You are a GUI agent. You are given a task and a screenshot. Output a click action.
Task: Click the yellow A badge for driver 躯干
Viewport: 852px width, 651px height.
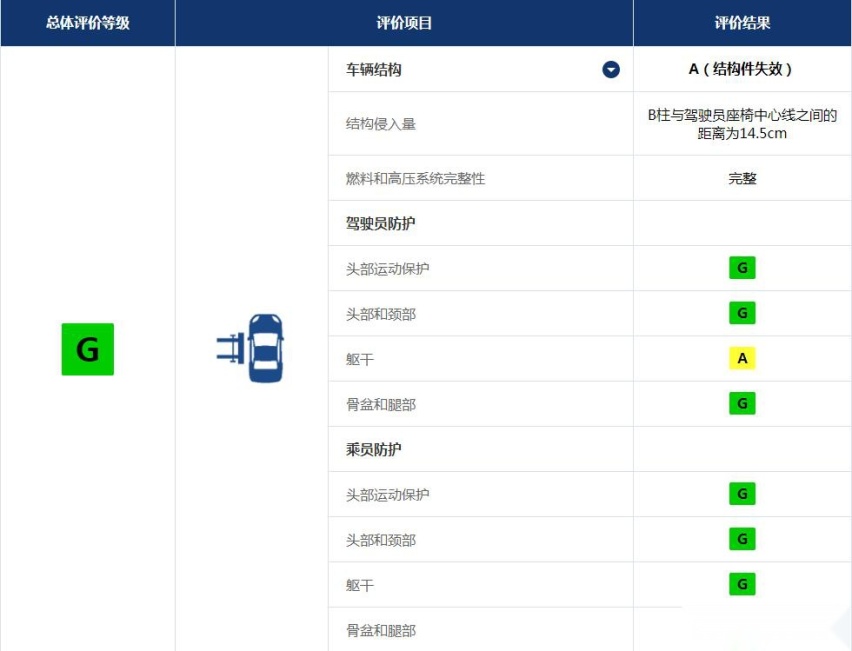742,358
